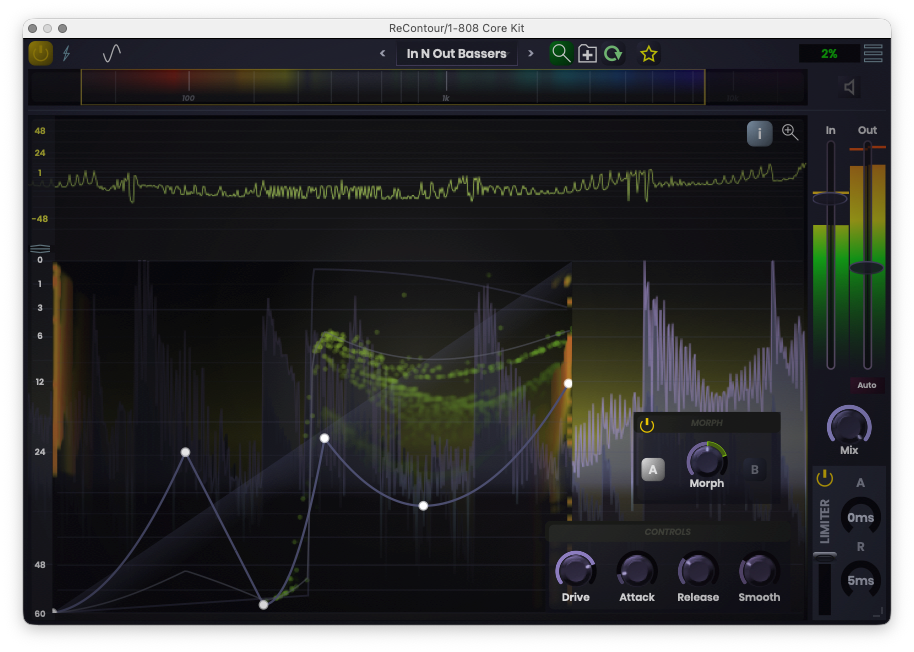This screenshot has height=652, width=914.
Task: Go to the next preset
Action: click(x=531, y=54)
